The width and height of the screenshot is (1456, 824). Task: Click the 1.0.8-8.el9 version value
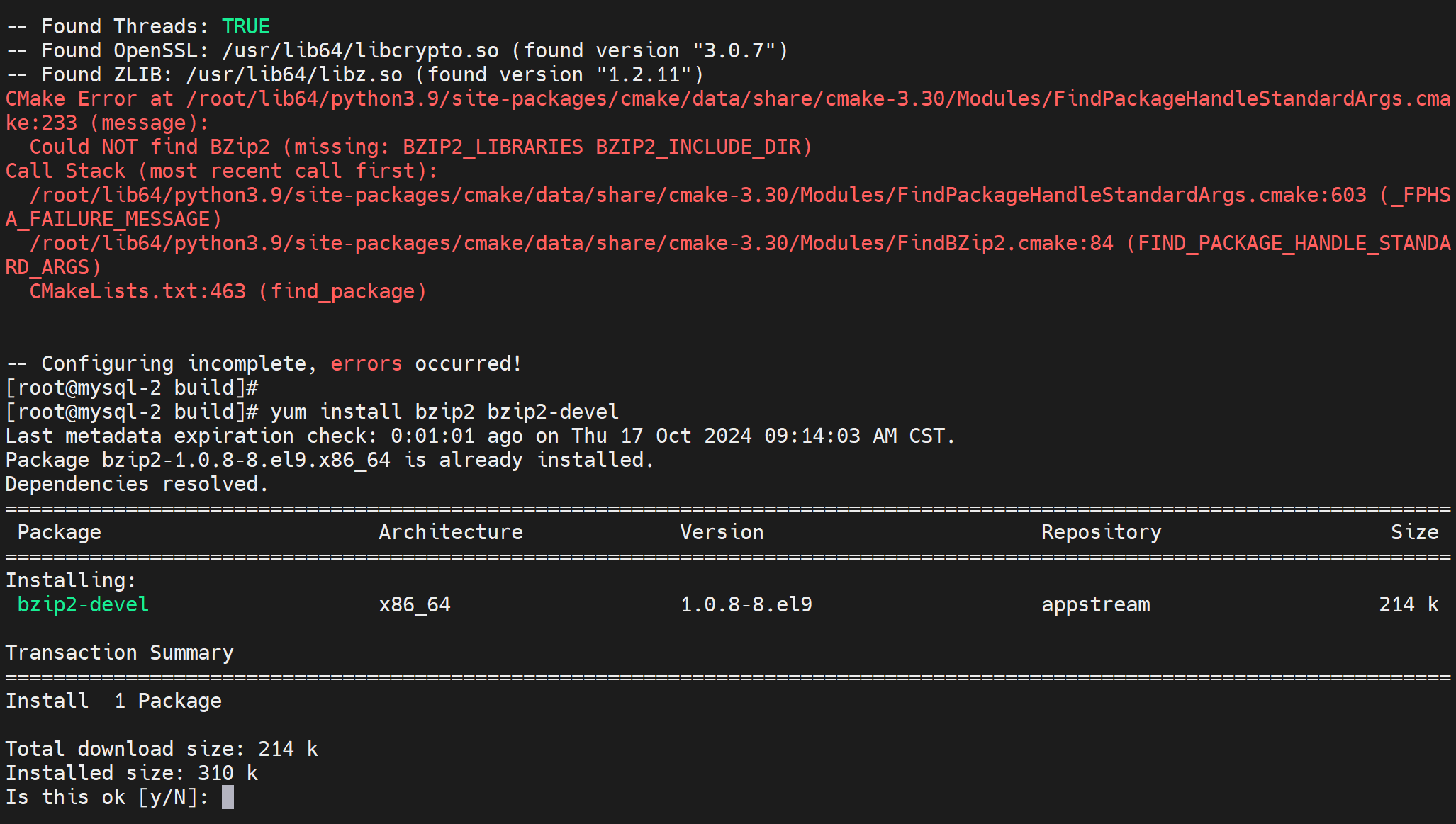[x=746, y=604]
